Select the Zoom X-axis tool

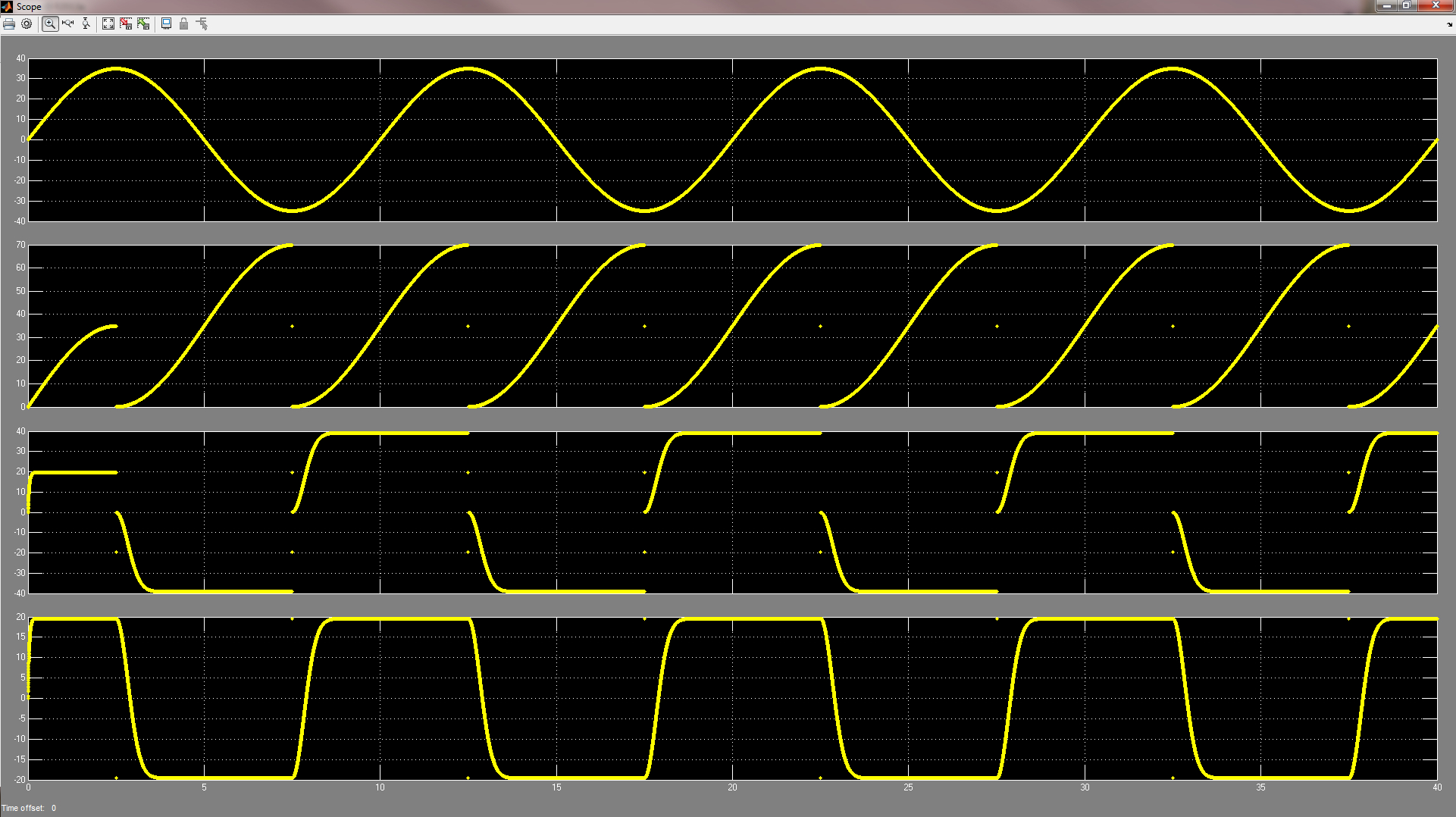pos(68,24)
